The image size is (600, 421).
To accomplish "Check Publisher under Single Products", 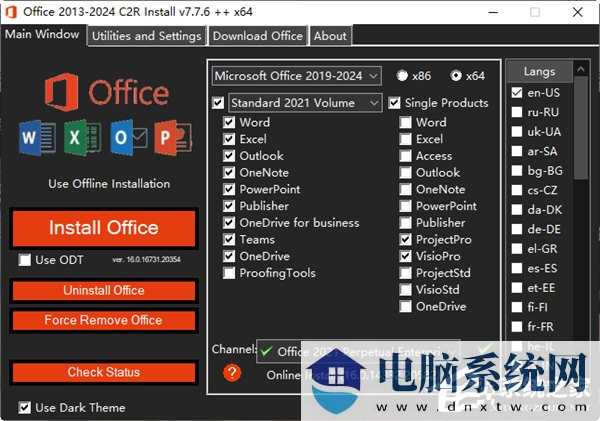I will click(x=406, y=223).
